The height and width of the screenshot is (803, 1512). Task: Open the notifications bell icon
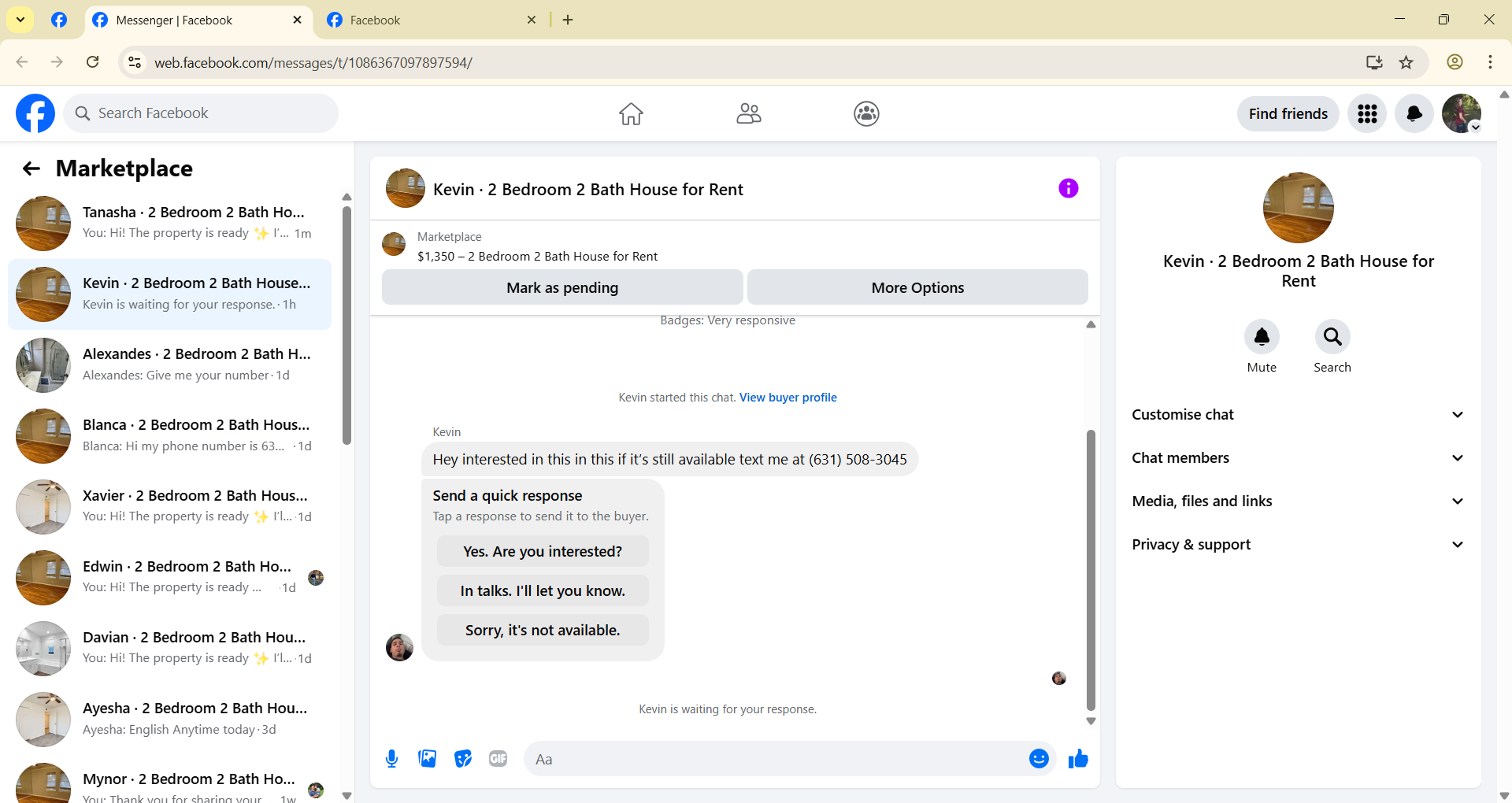[x=1414, y=114]
